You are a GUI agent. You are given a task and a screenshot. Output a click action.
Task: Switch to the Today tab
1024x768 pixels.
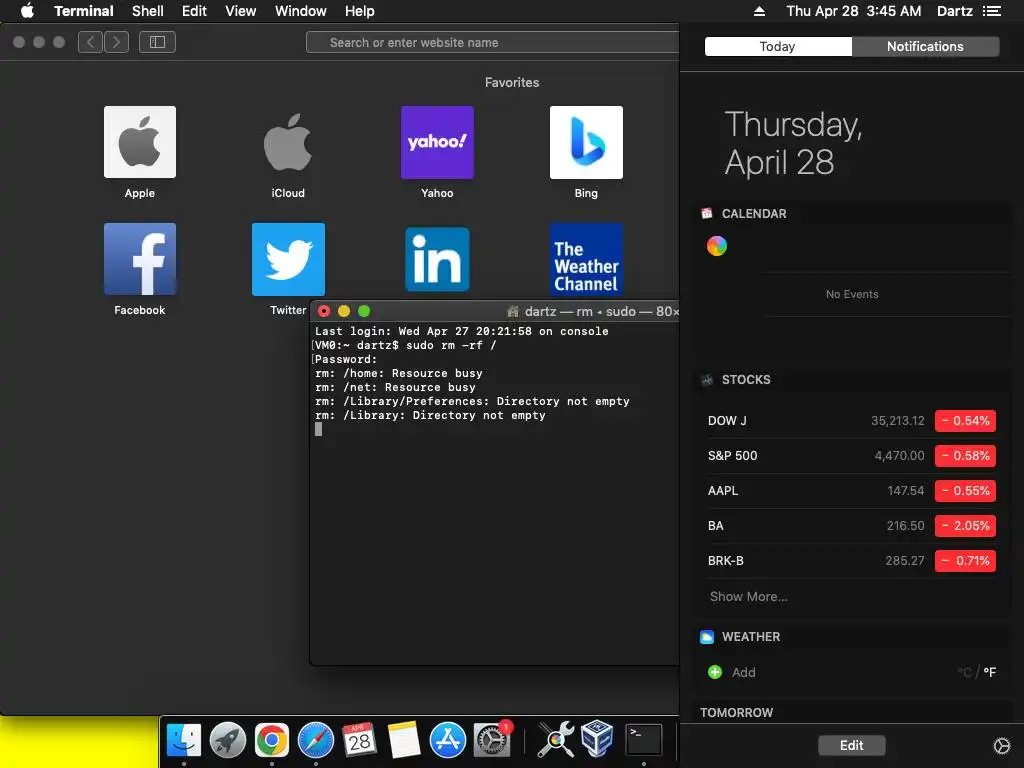(x=778, y=46)
